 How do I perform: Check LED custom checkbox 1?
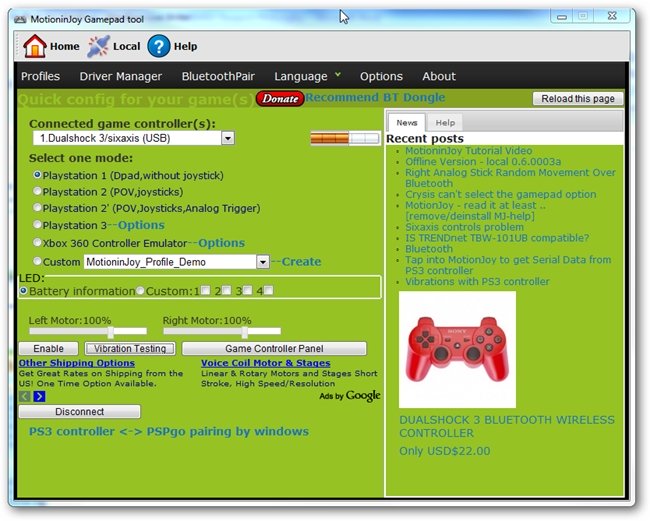coord(205,290)
